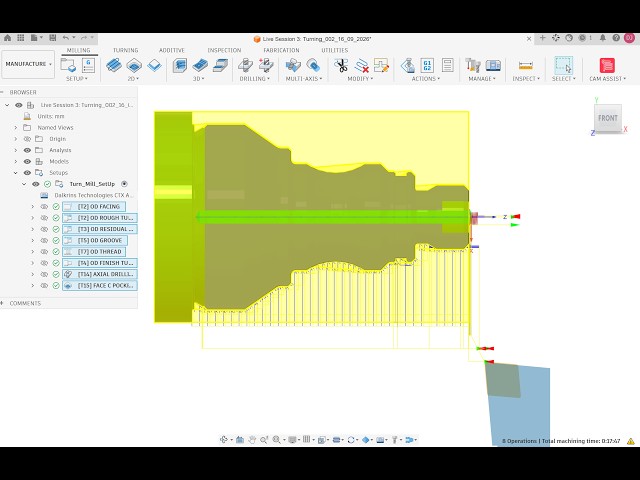Open the SETUP dropdown menu
The height and width of the screenshot is (480, 640).
point(77,78)
